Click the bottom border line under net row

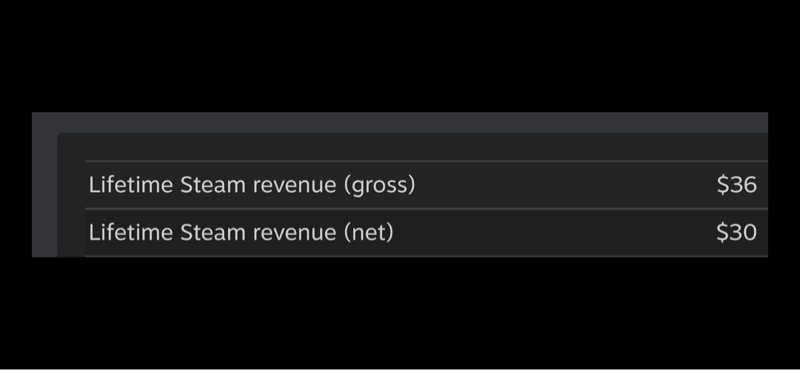426,256
